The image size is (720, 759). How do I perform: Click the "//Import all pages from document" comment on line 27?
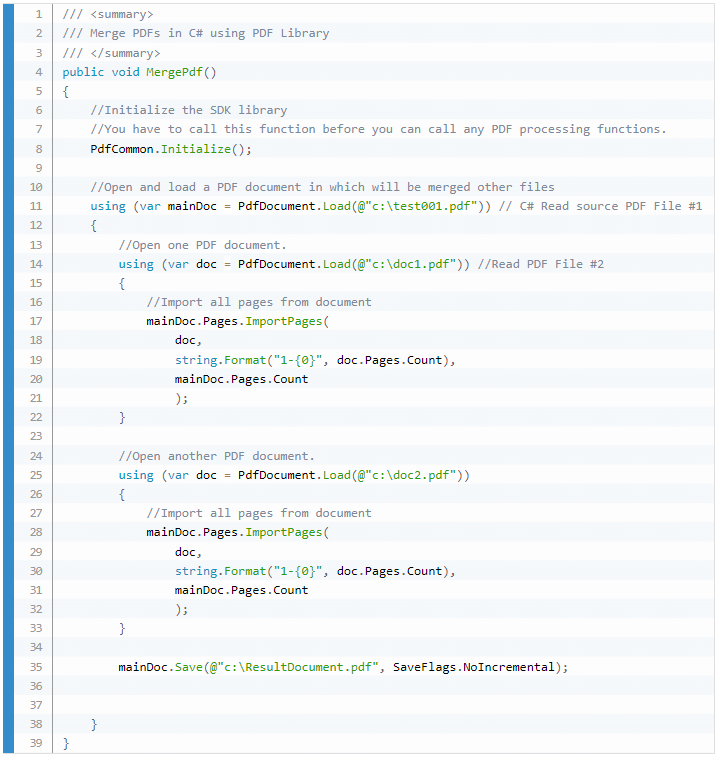[259, 513]
